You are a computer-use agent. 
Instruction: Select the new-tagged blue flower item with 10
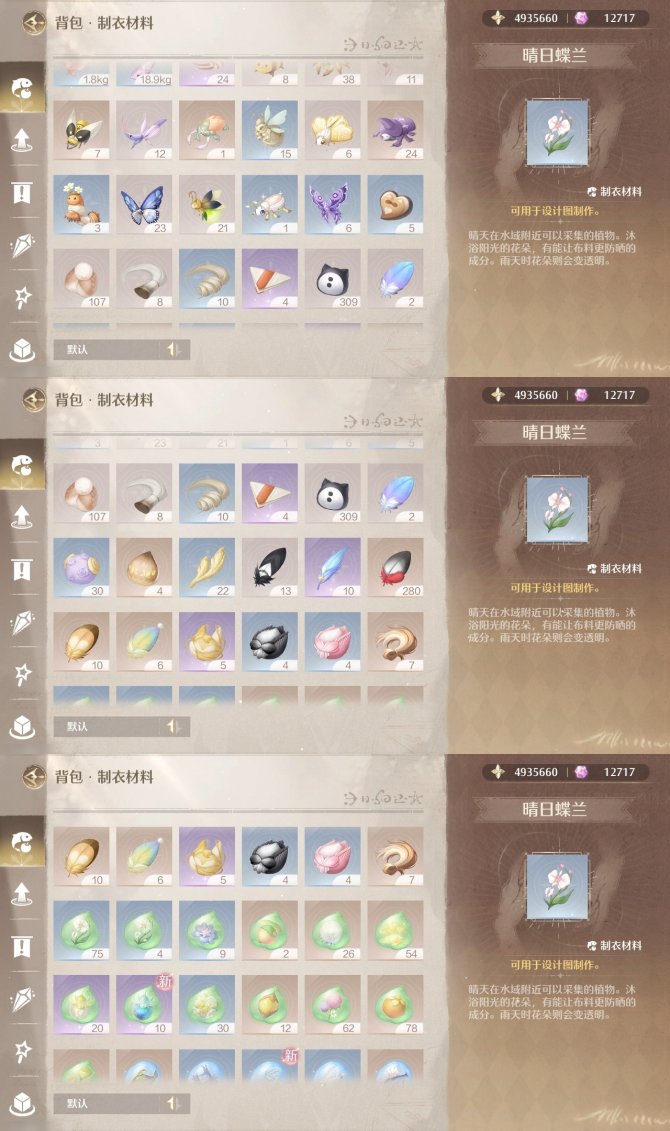point(144,1005)
